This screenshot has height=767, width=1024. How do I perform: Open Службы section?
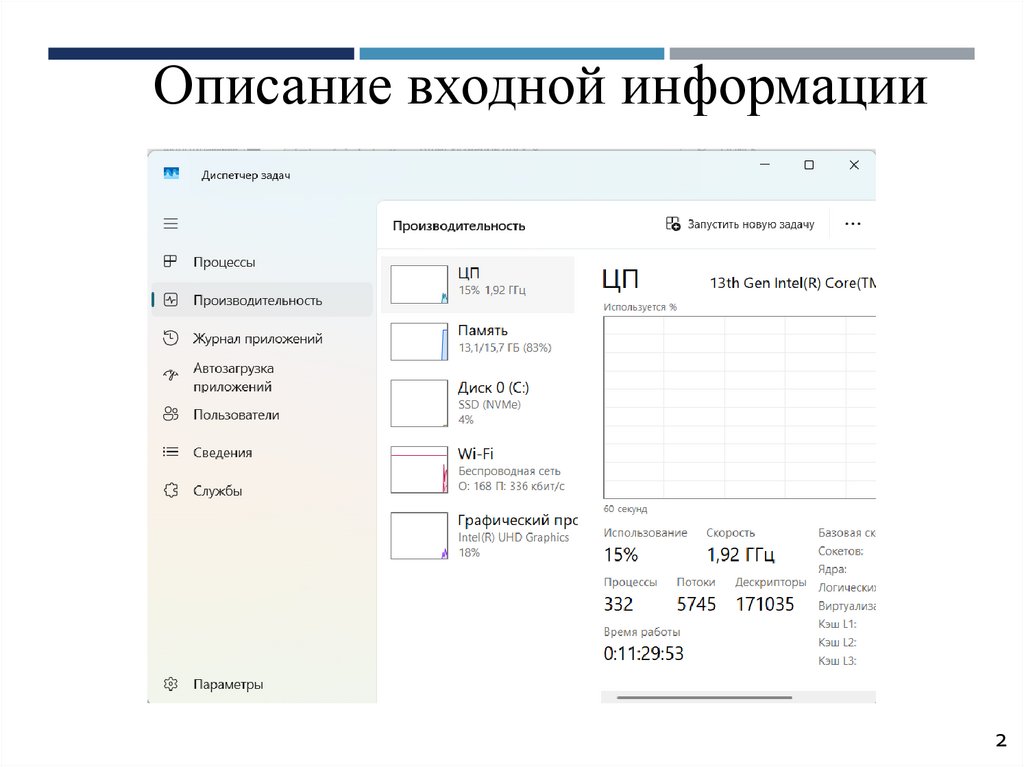pos(263,491)
